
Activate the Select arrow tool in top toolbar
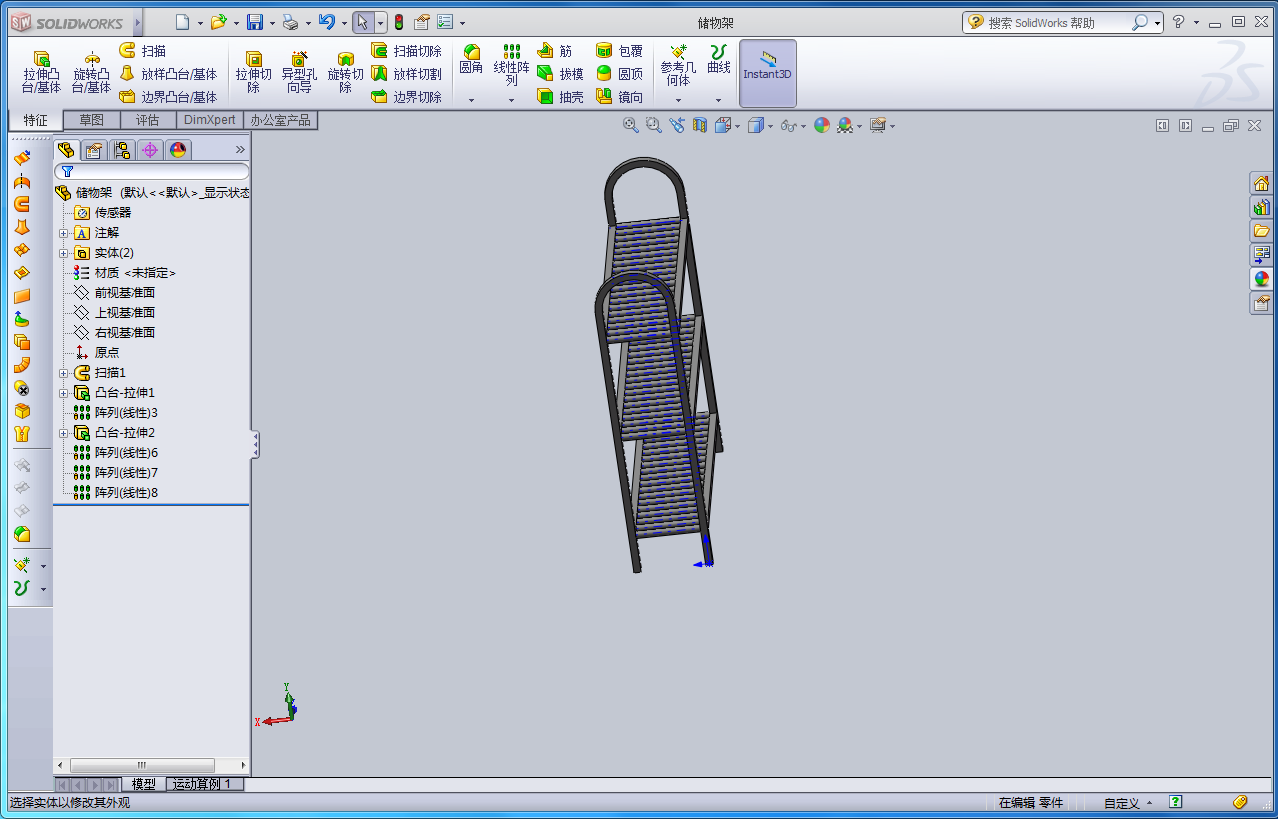(363, 22)
